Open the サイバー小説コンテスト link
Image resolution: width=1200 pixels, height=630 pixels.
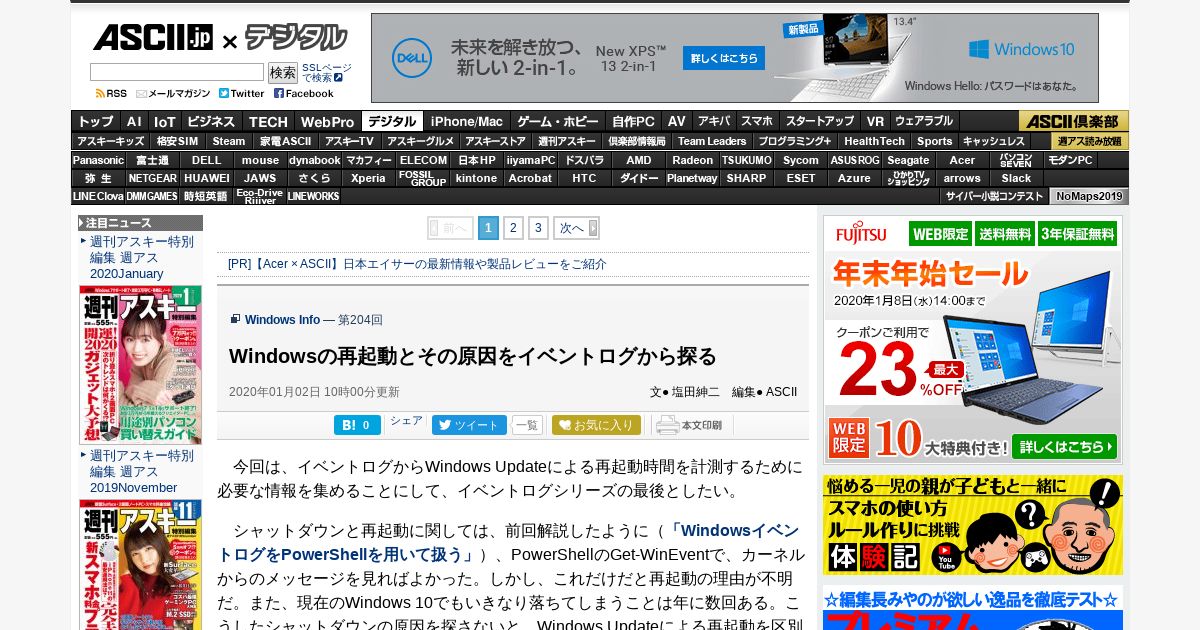[x=995, y=196]
